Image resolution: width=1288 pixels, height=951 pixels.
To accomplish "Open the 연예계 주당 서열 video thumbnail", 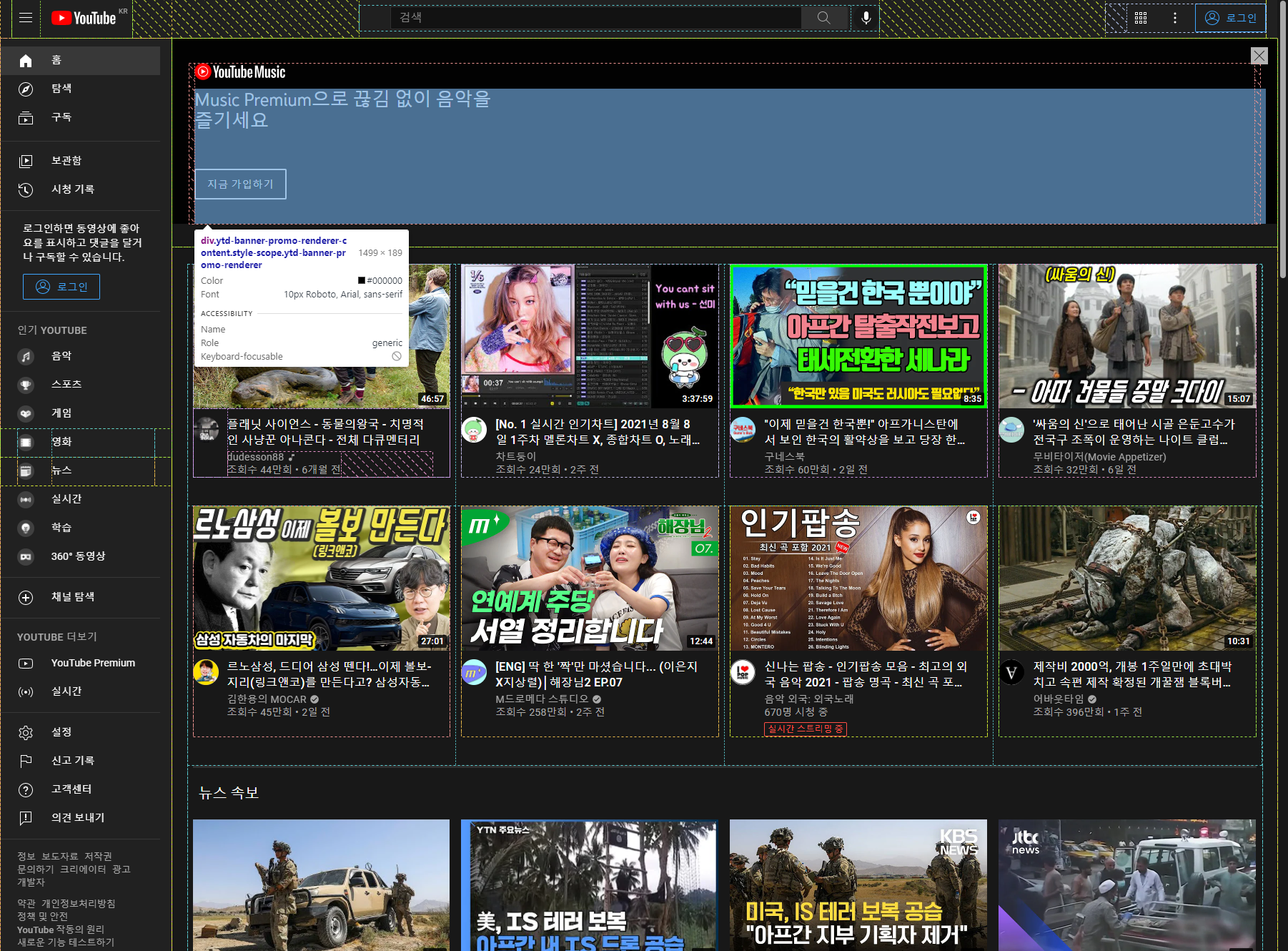I will coord(590,578).
